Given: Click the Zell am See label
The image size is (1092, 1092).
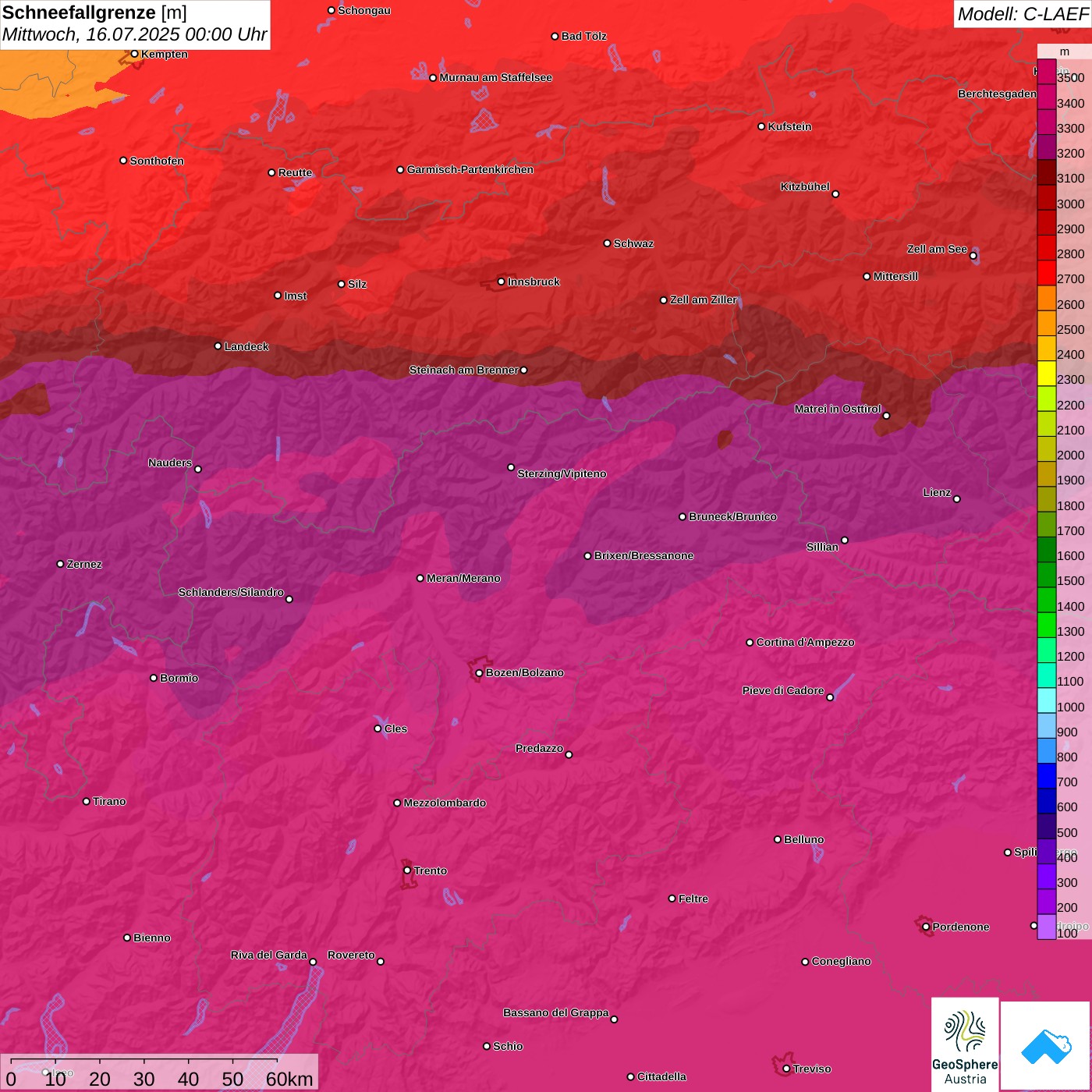Looking at the screenshot, I should tap(937, 249).
